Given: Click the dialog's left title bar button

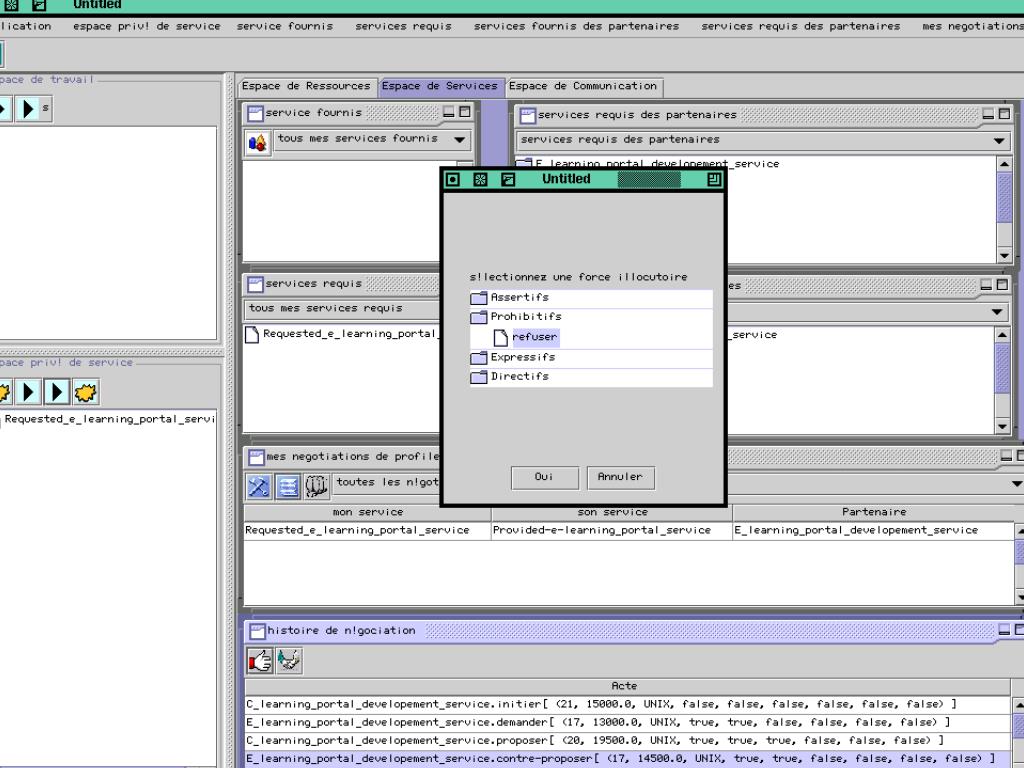Looking at the screenshot, I should [x=453, y=180].
